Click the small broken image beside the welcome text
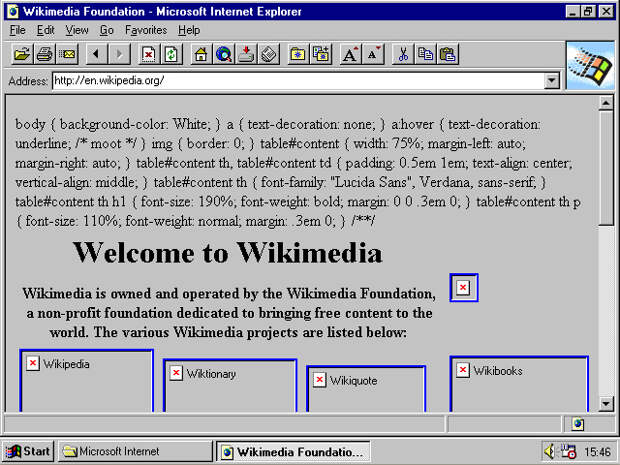Viewport: 620px width, 465px height. tap(464, 287)
